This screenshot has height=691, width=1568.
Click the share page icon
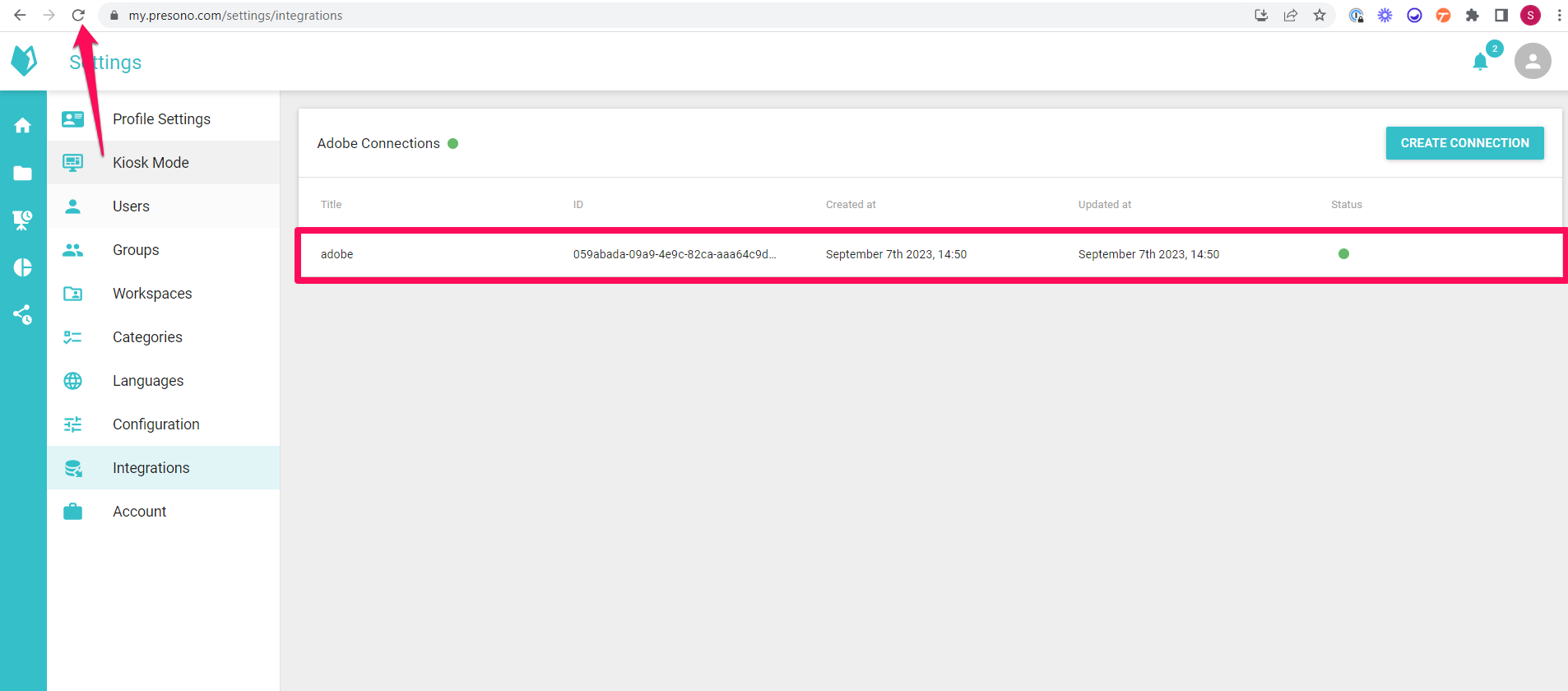(x=1290, y=15)
